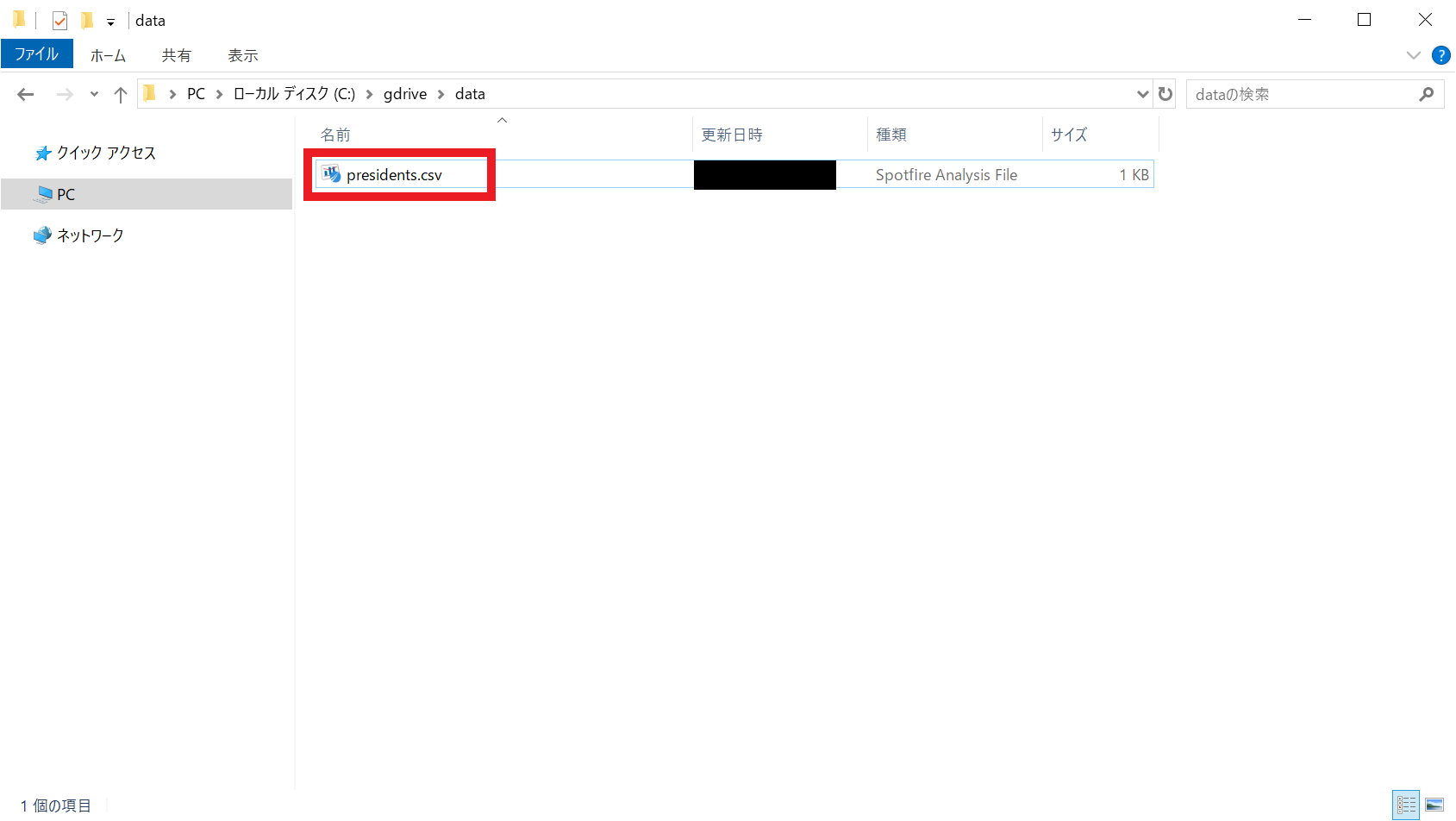This screenshot has width=1456, height=821.
Task: Open the ファイル ribbon tab
Action: 37,54
